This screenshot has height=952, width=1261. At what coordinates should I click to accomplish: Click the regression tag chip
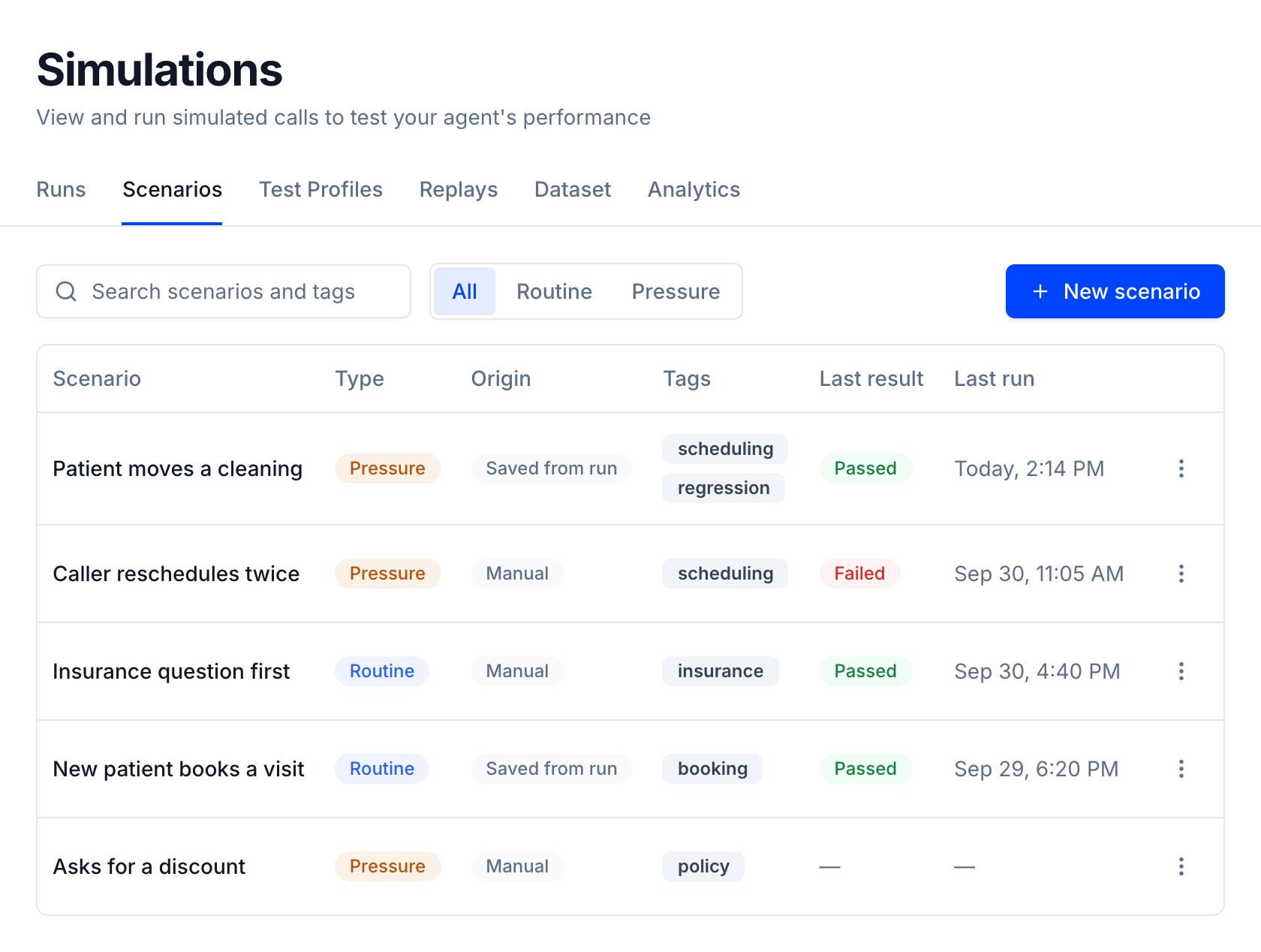(724, 488)
